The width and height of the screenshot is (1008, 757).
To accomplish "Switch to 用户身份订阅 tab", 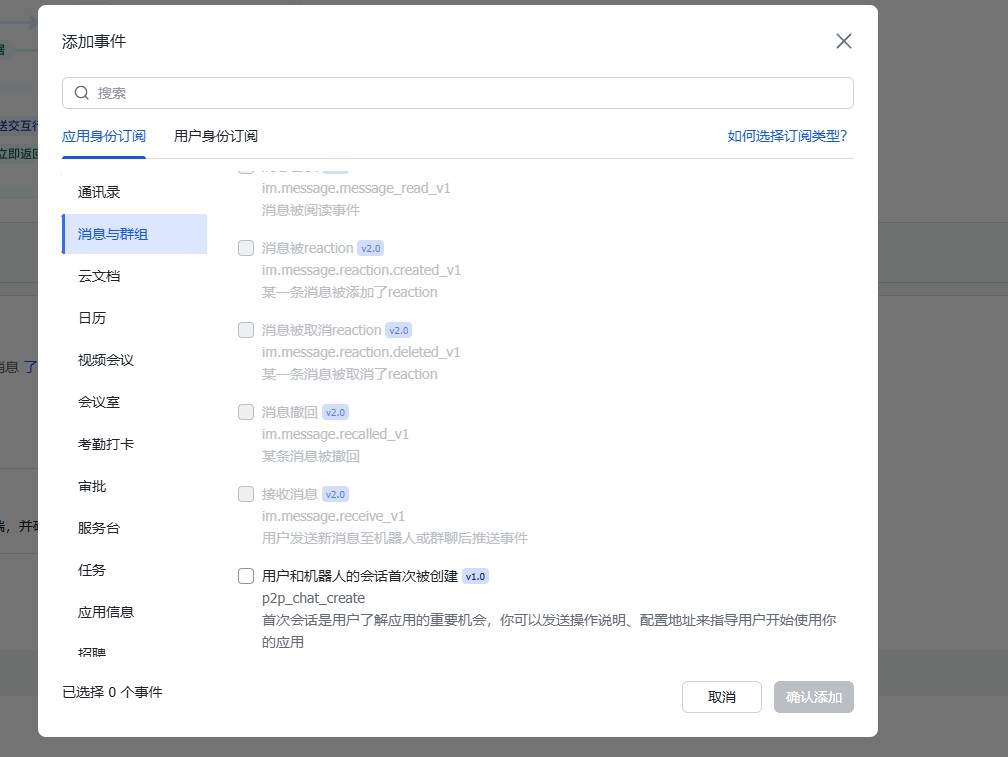I will (x=216, y=136).
